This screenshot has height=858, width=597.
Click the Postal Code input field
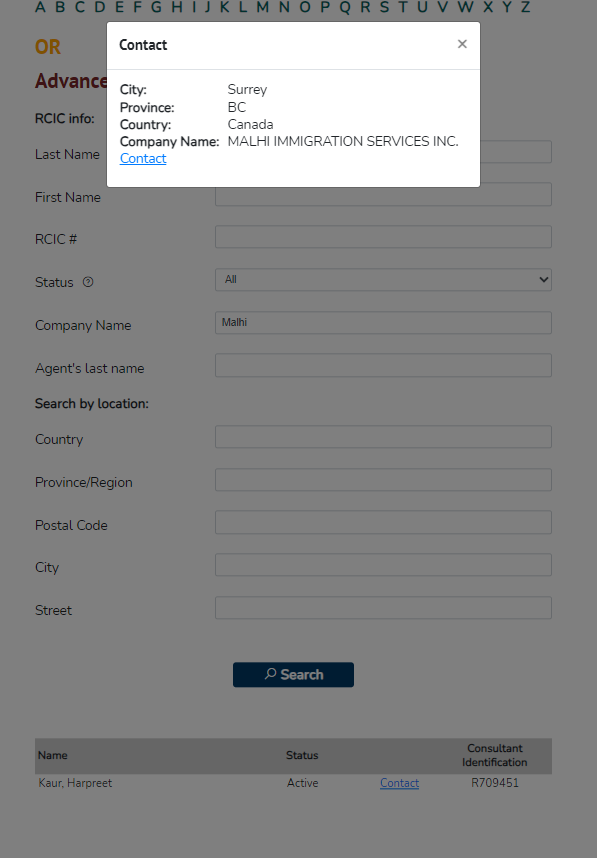pos(383,523)
